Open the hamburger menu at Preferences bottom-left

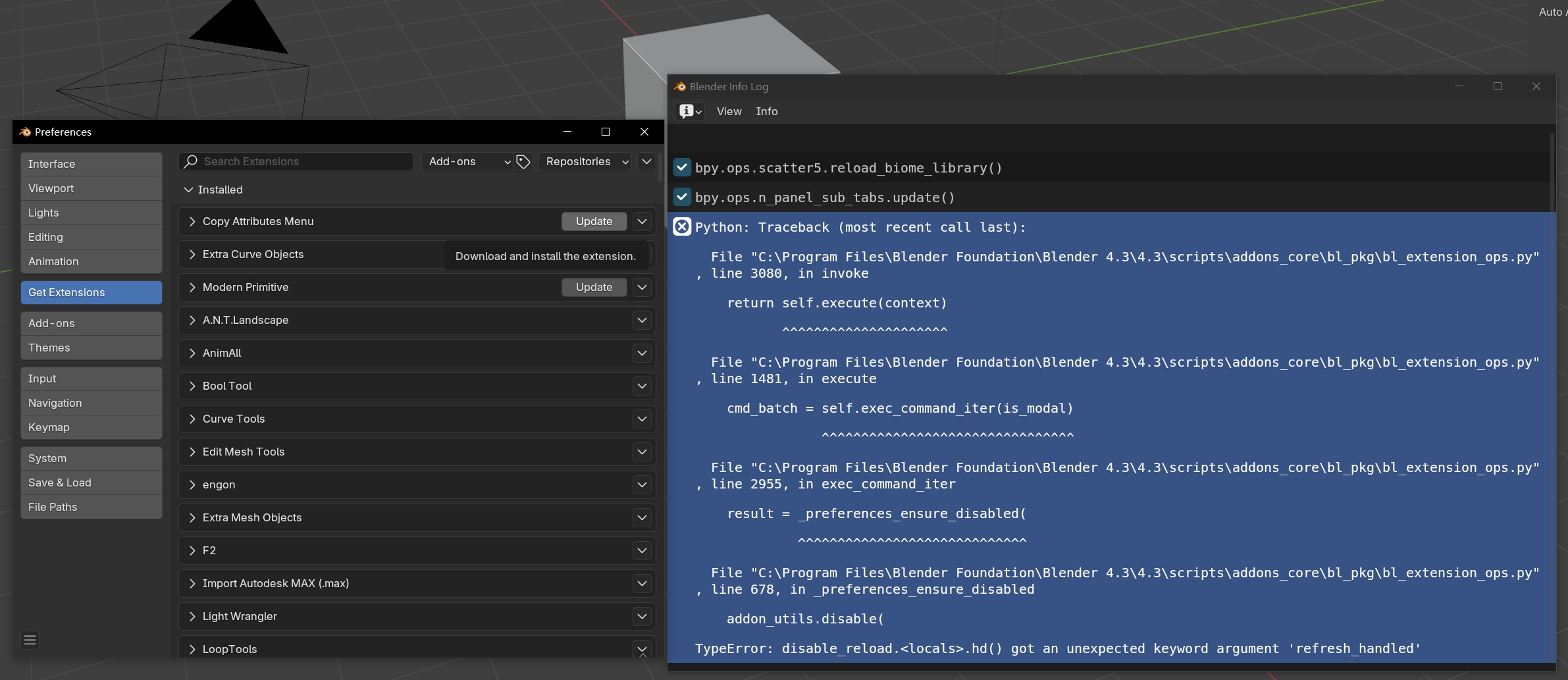29,639
